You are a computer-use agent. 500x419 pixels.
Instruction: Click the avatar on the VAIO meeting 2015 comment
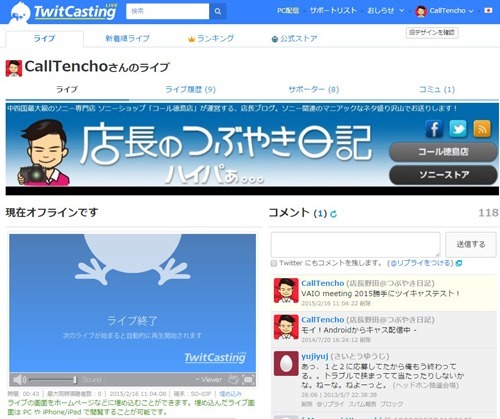[286, 291]
